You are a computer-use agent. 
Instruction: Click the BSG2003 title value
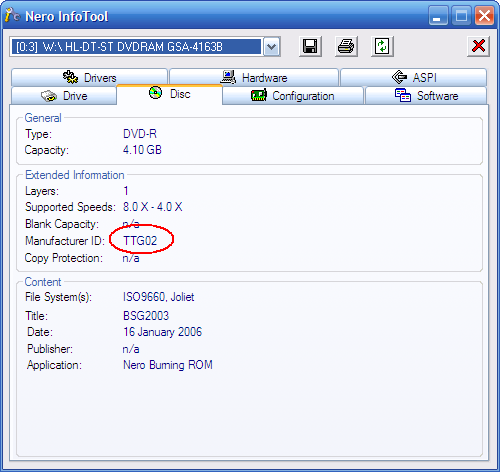(146, 316)
